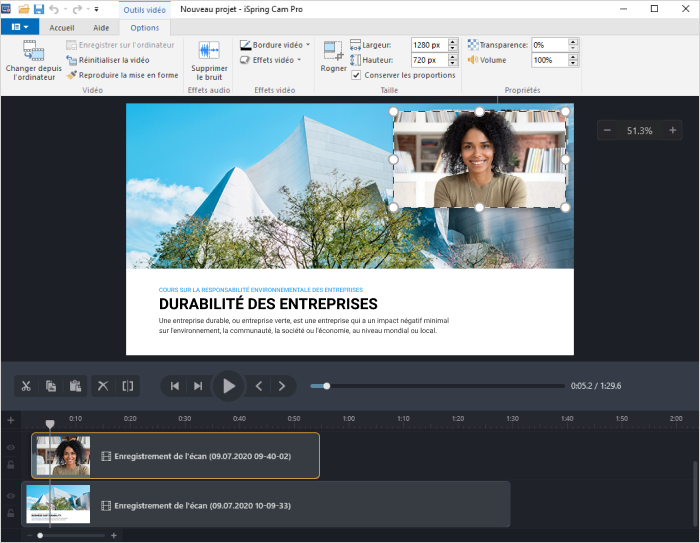Decrease Volume with the down arrow

pyautogui.click(x=573, y=63)
